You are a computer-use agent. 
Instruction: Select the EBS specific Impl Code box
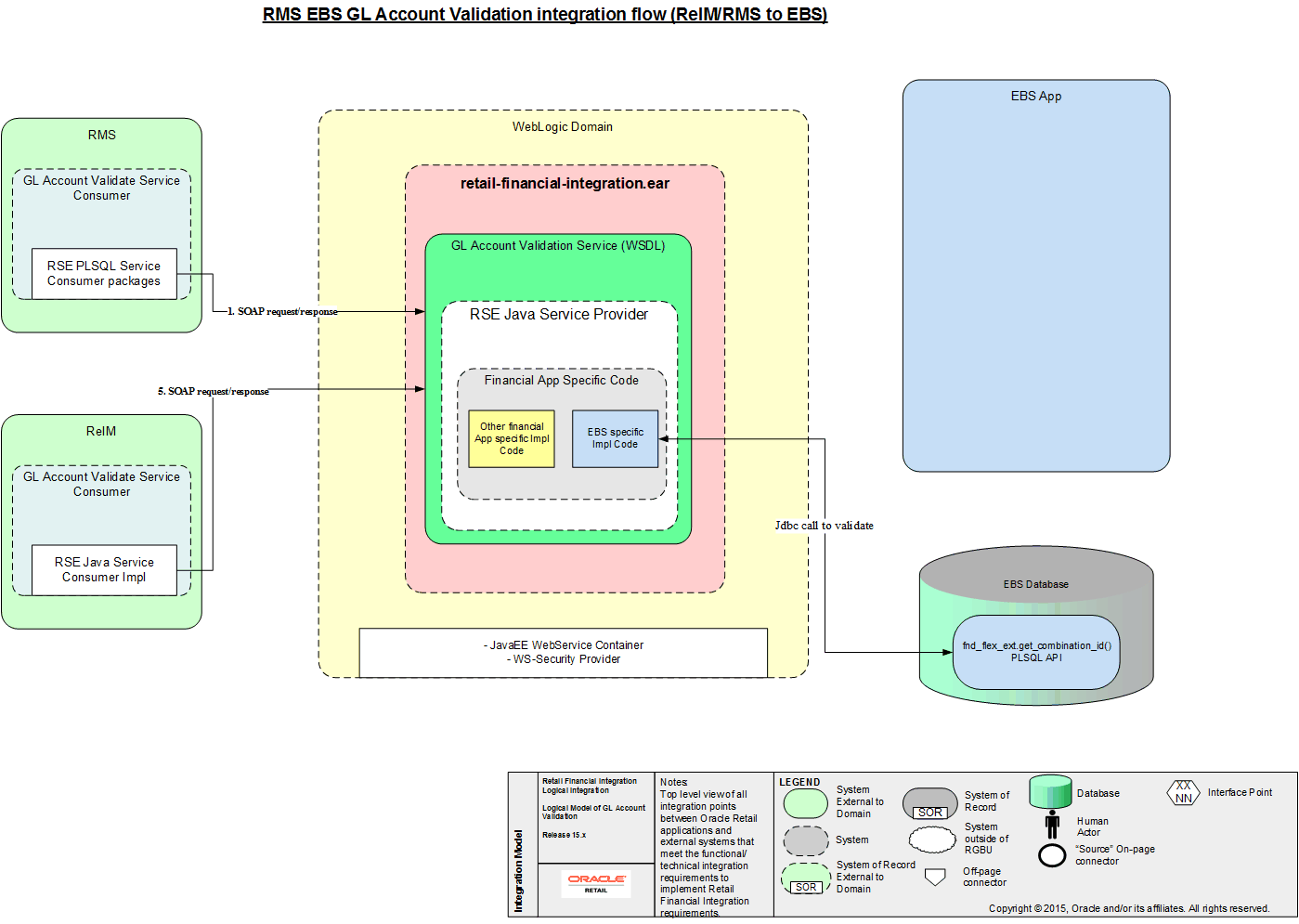tap(615, 438)
